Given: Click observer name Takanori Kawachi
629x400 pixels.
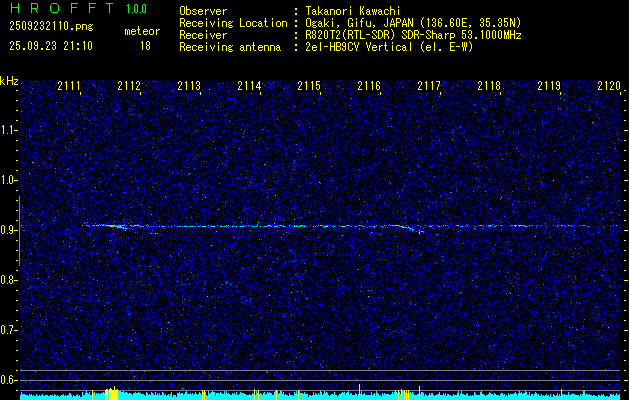Looking at the screenshot, I should pyautogui.click(x=353, y=11).
